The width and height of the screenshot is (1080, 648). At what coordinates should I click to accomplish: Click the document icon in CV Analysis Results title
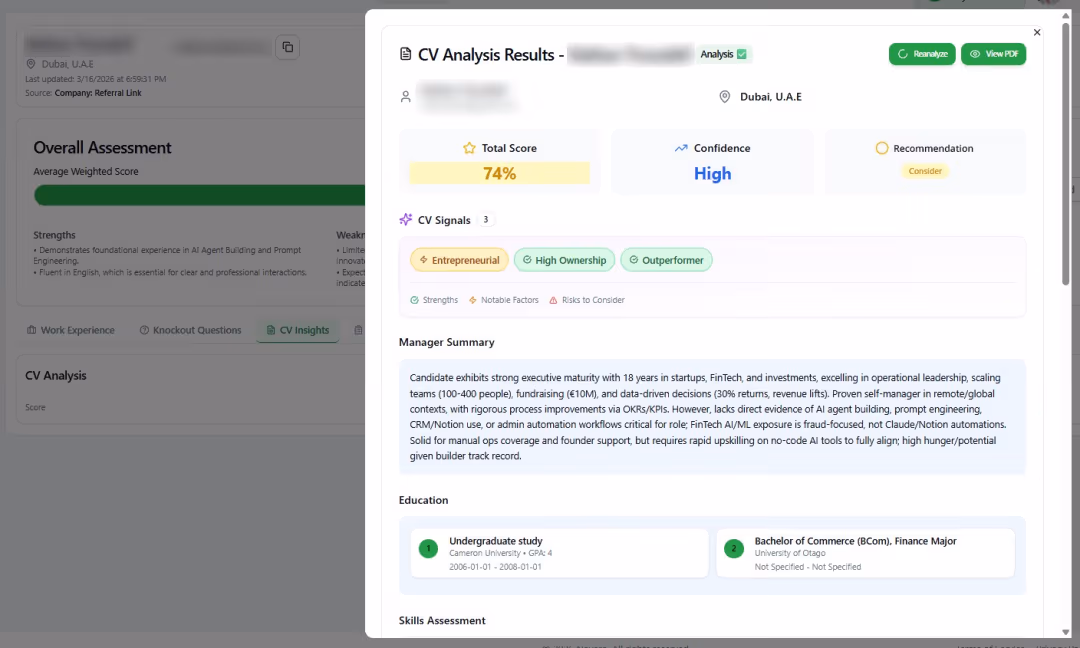(405, 55)
